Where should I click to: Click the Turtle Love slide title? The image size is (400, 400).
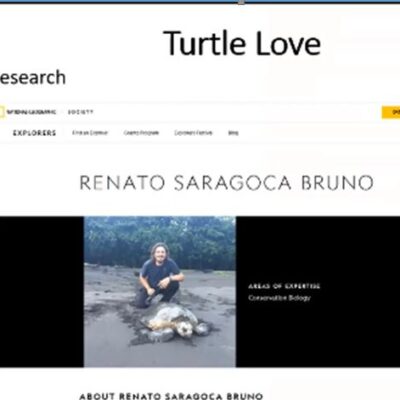pos(242,43)
